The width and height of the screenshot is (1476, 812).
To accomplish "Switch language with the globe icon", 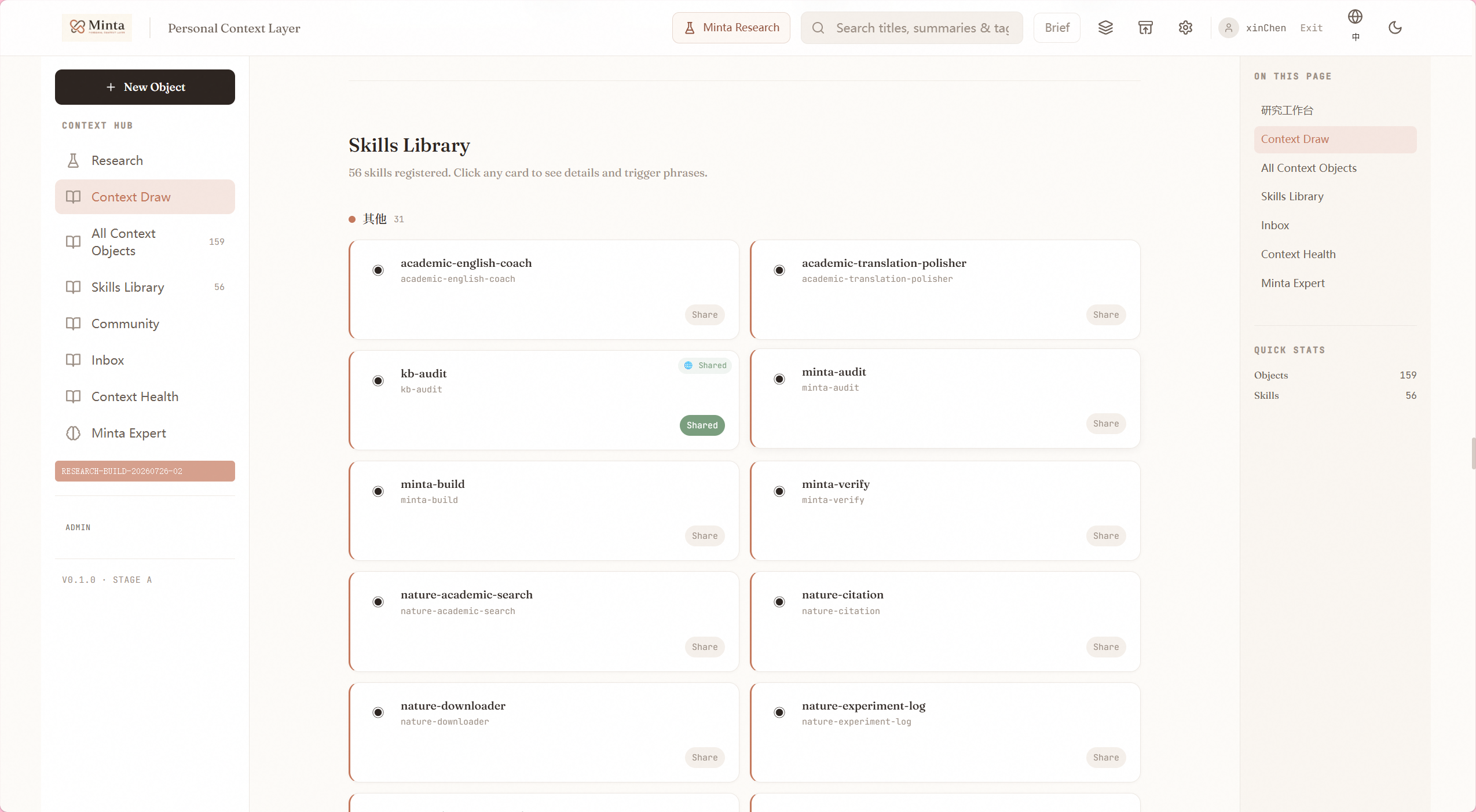I will pyautogui.click(x=1355, y=17).
